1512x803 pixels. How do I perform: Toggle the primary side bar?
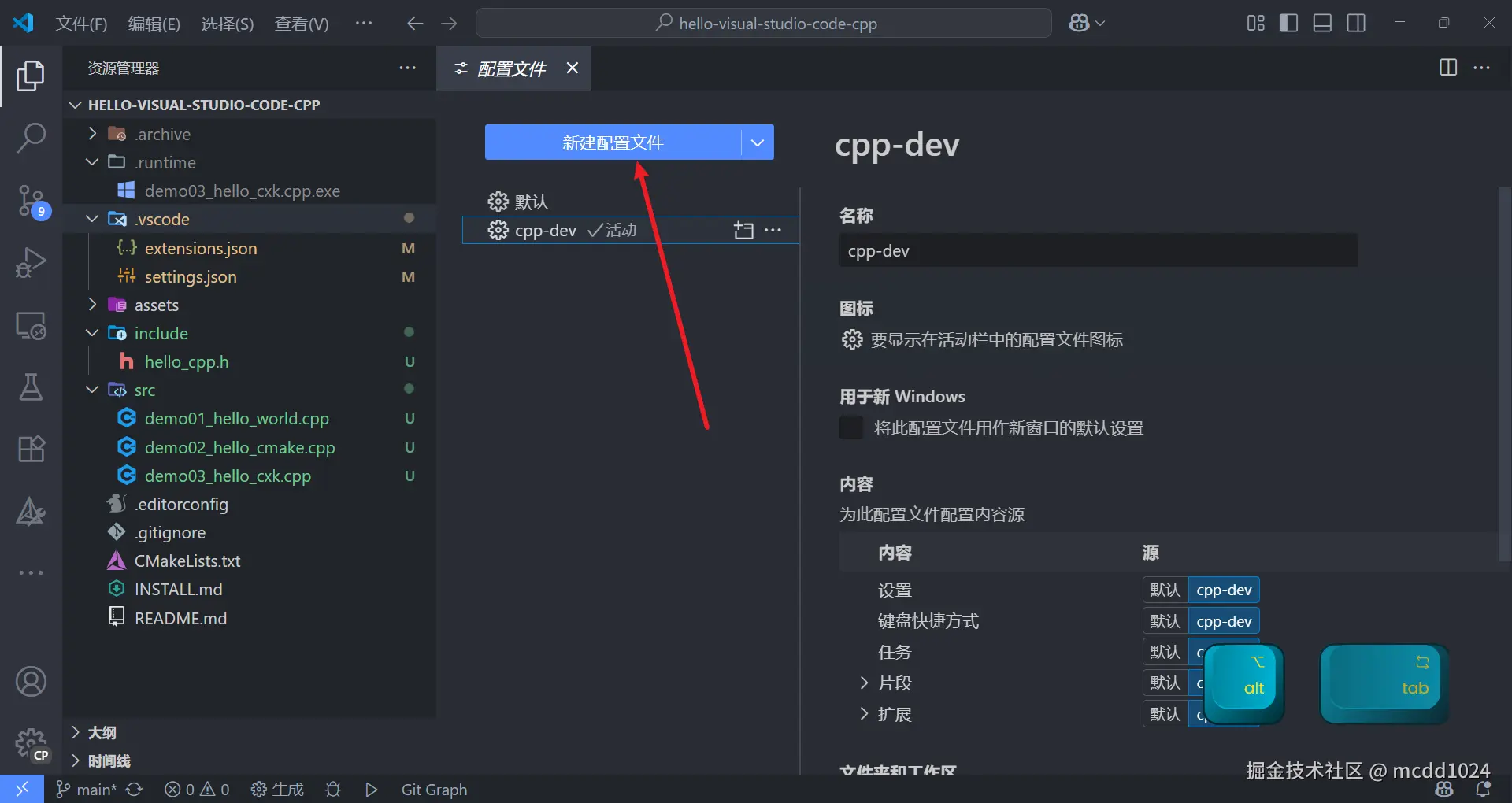pos(1288,24)
